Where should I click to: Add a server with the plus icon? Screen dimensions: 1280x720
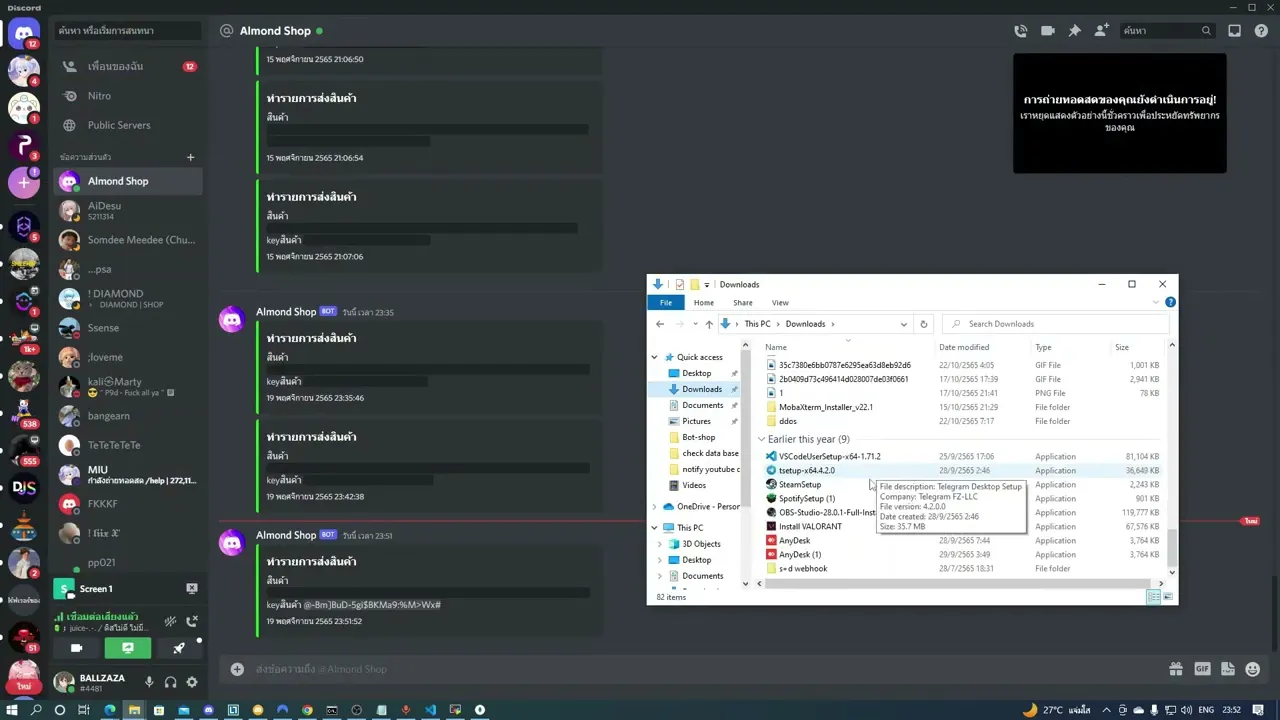point(24,183)
